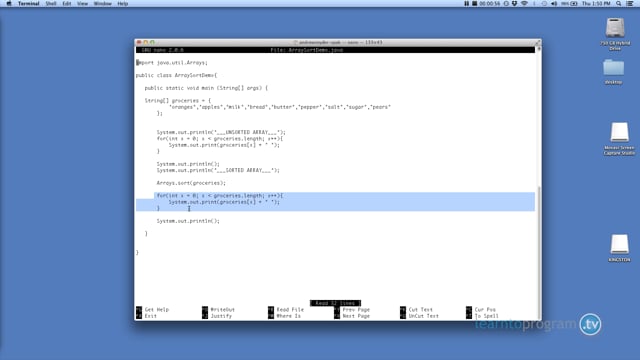Open the Terminal application menu
The width and height of the screenshot is (640, 360).
tap(29, 4)
